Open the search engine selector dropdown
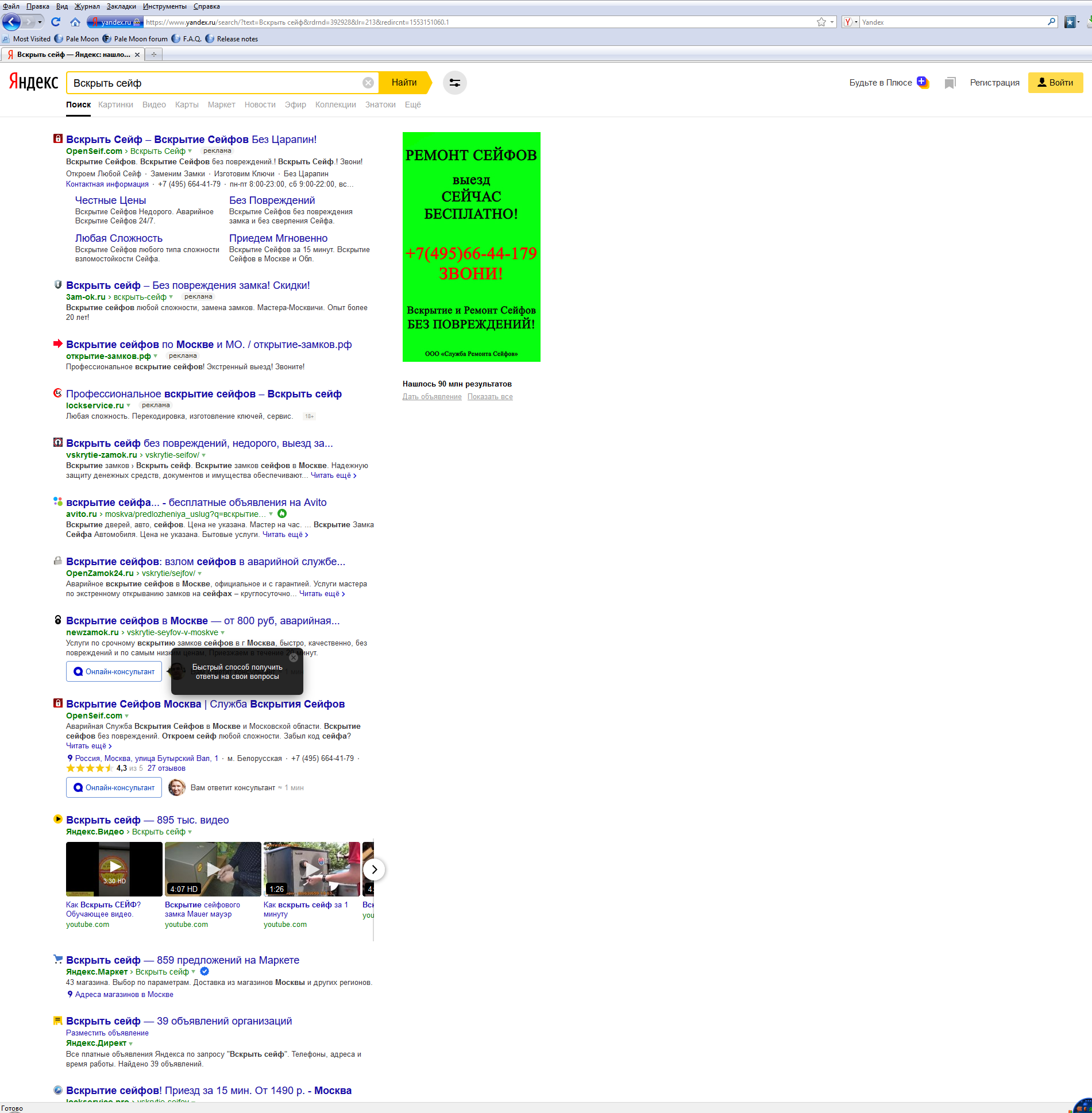This screenshot has height=1113, width=1092. (x=850, y=22)
